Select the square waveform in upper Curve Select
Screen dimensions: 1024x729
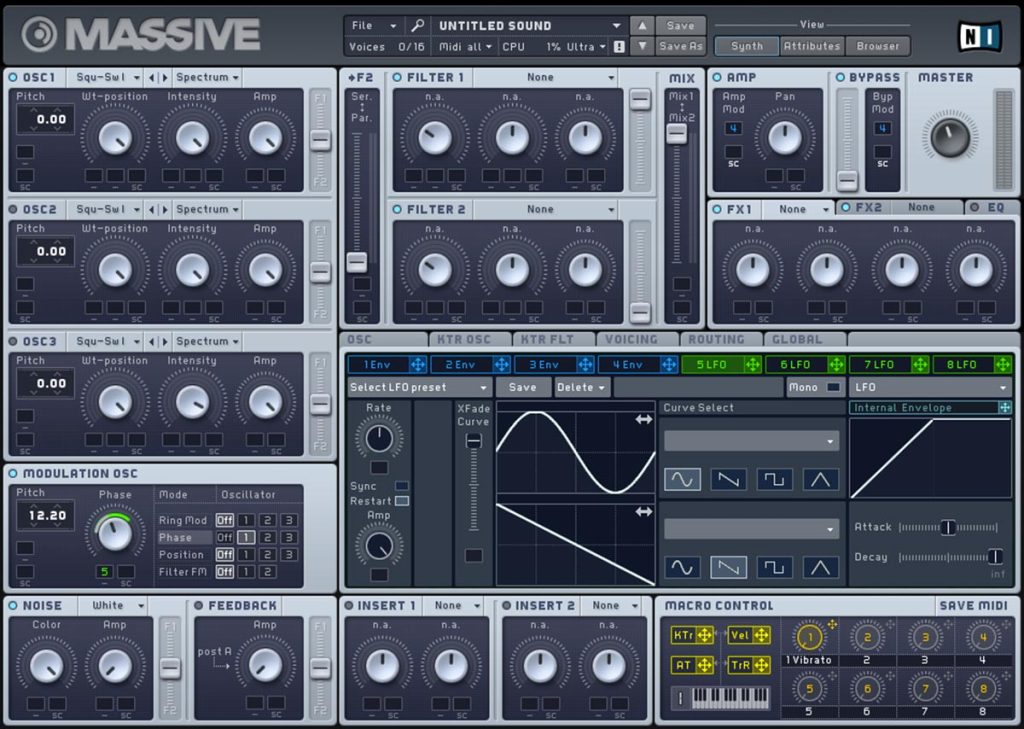[774, 479]
